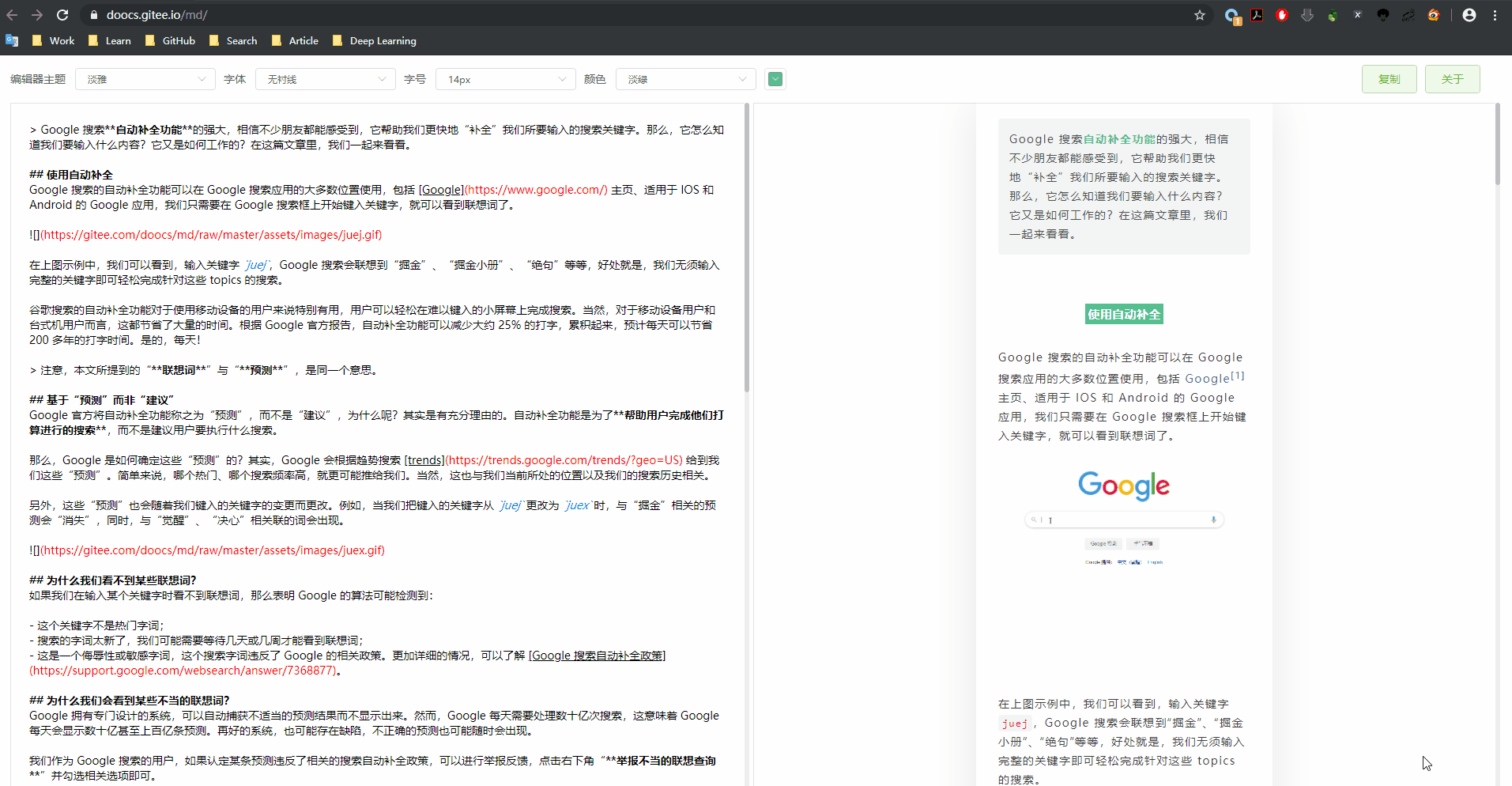This screenshot has width=1512, height=786.
Task: Click the '## 为什么我们看不到某些联想词?' heading
Action: click(x=112, y=580)
